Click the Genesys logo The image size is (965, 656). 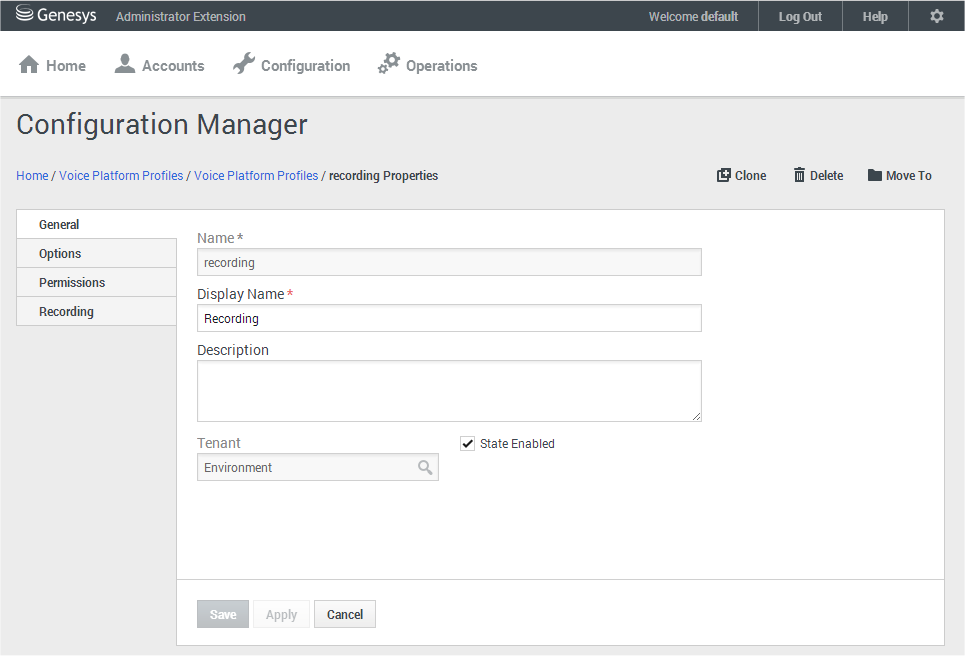click(56, 14)
